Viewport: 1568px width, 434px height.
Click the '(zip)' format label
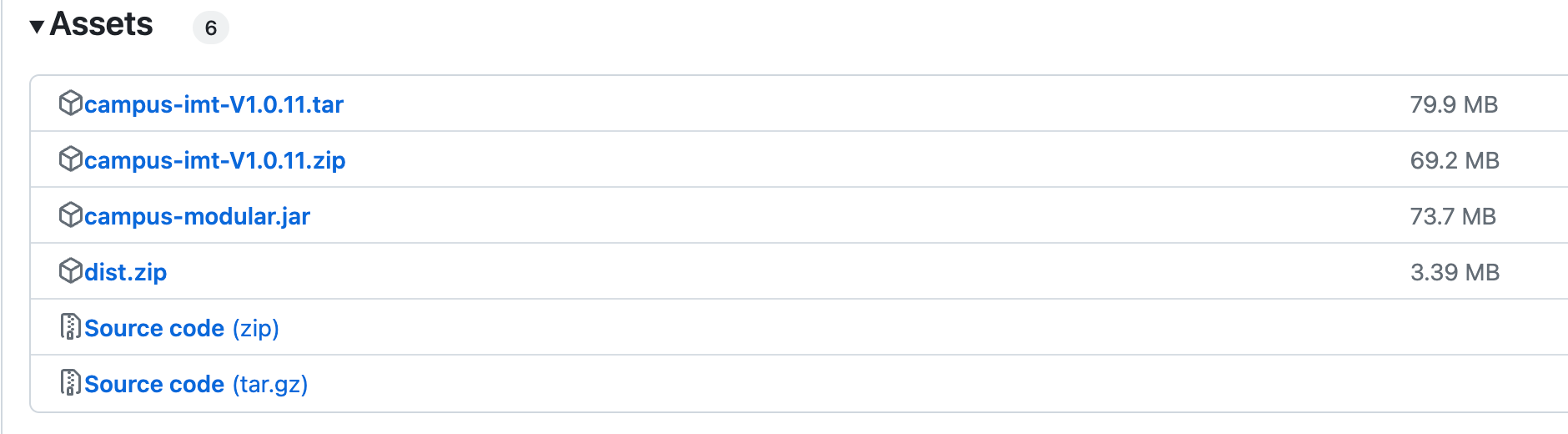click(x=256, y=328)
